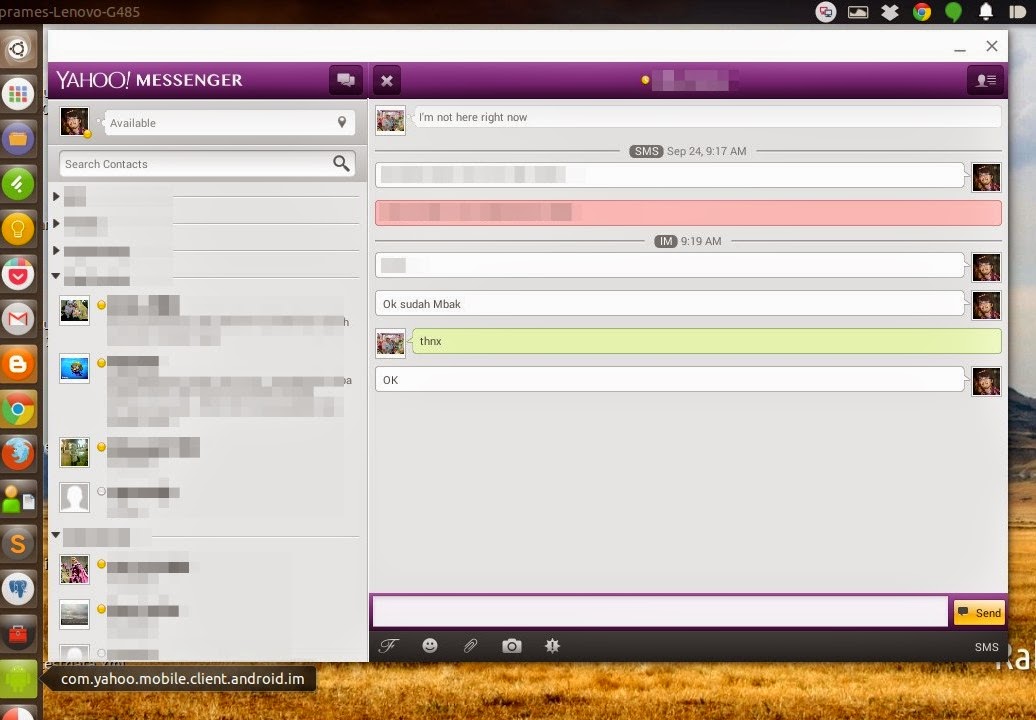Open Ubuntu Dash home in launcher
Screen dimensions: 1036x720
coord(18,48)
